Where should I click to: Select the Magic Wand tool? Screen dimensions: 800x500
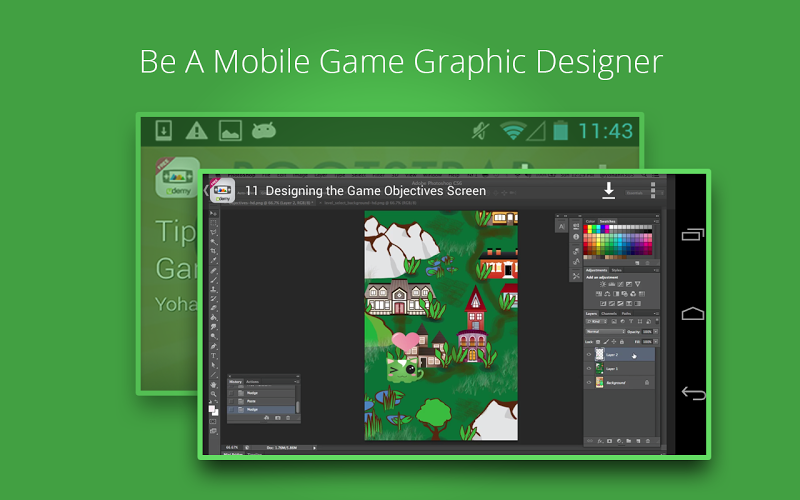pos(213,242)
